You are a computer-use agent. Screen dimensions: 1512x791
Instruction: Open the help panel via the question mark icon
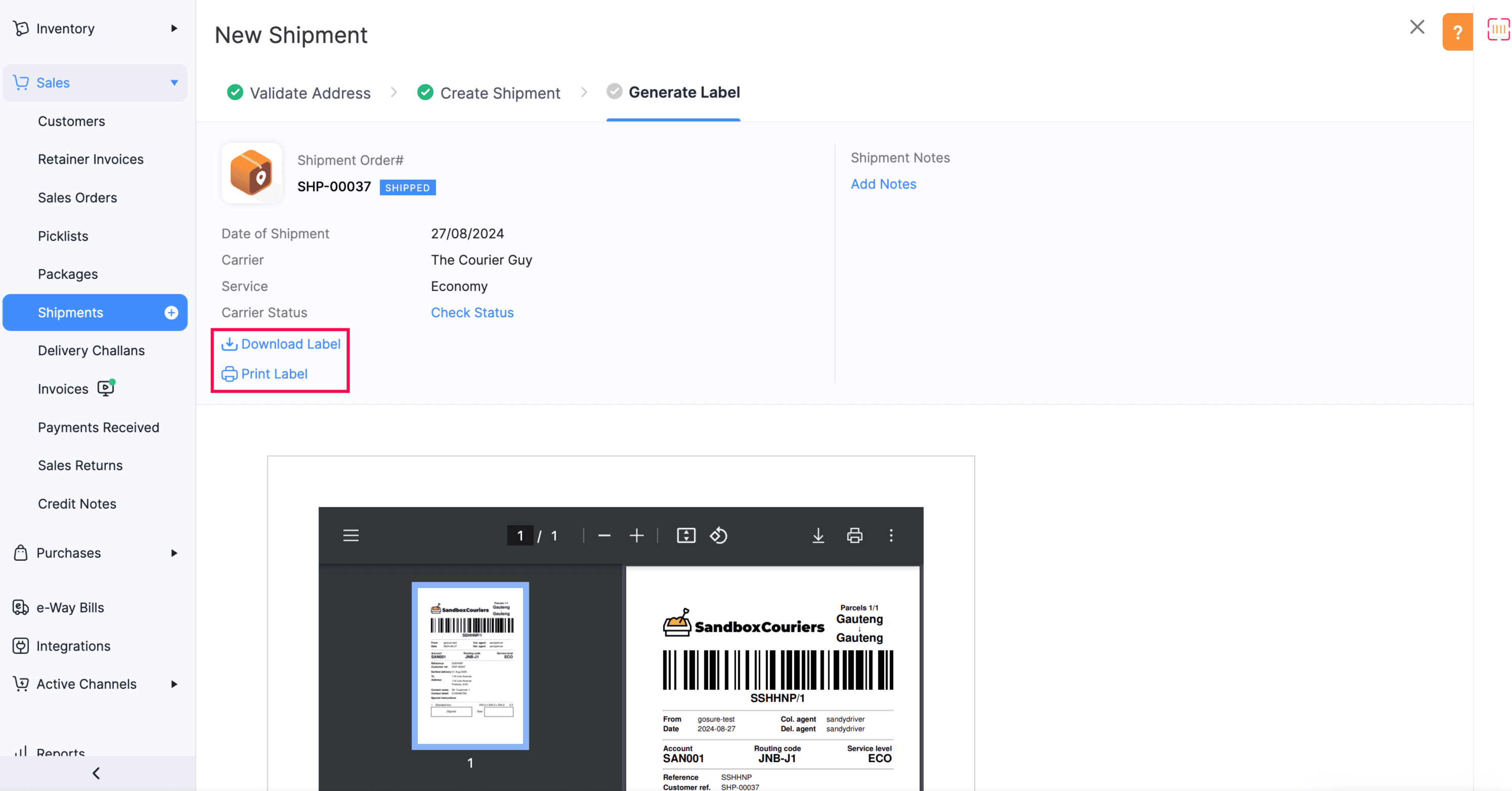[x=1457, y=32]
